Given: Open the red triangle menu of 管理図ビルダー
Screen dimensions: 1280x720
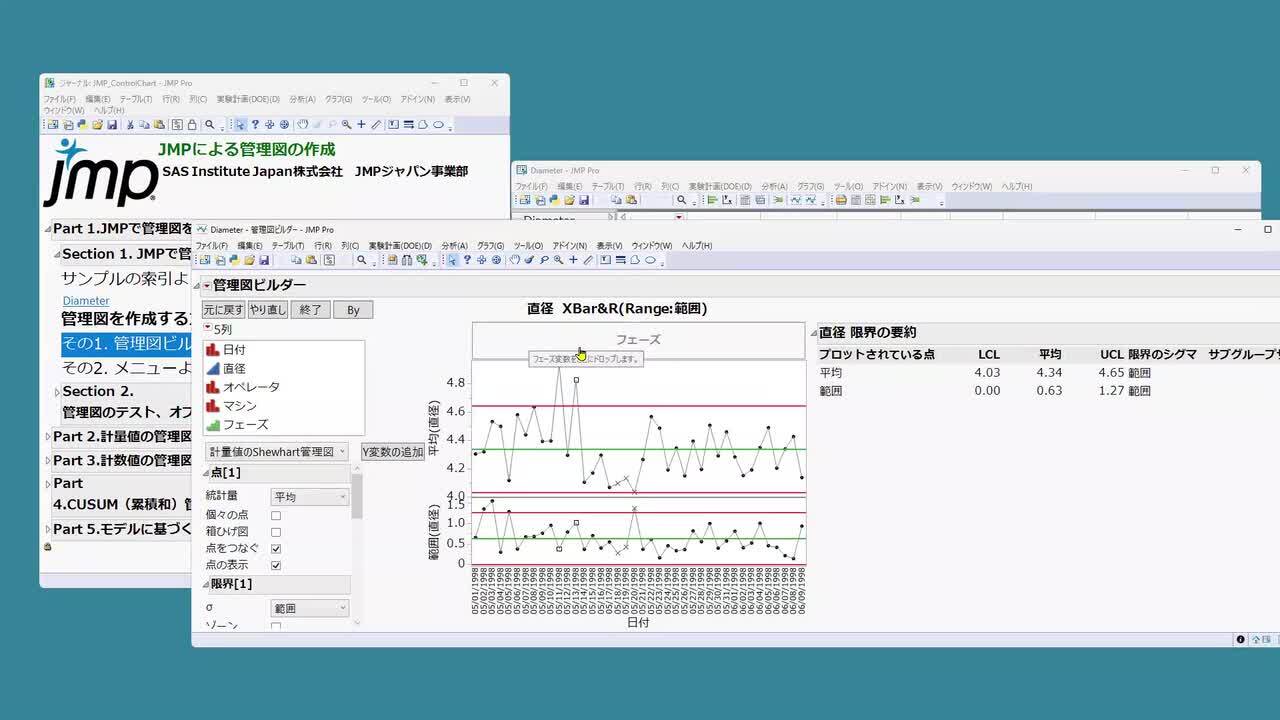Looking at the screenshot, I should pyautogui.click(x=207, y=286).
